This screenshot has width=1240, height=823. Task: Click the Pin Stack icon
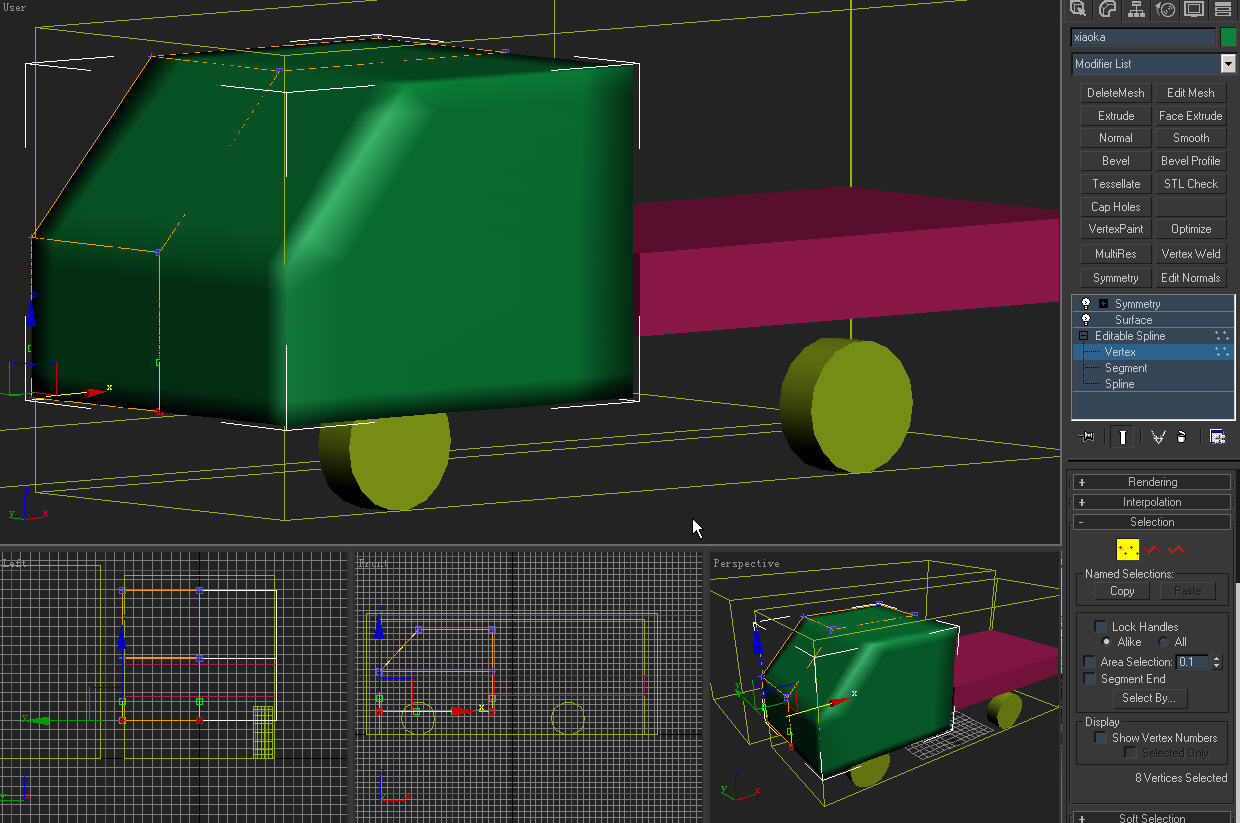pos(1088,437)
